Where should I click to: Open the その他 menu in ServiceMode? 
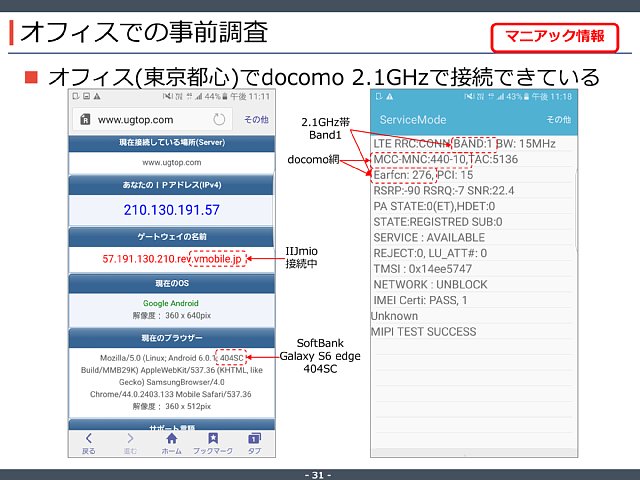559,120
